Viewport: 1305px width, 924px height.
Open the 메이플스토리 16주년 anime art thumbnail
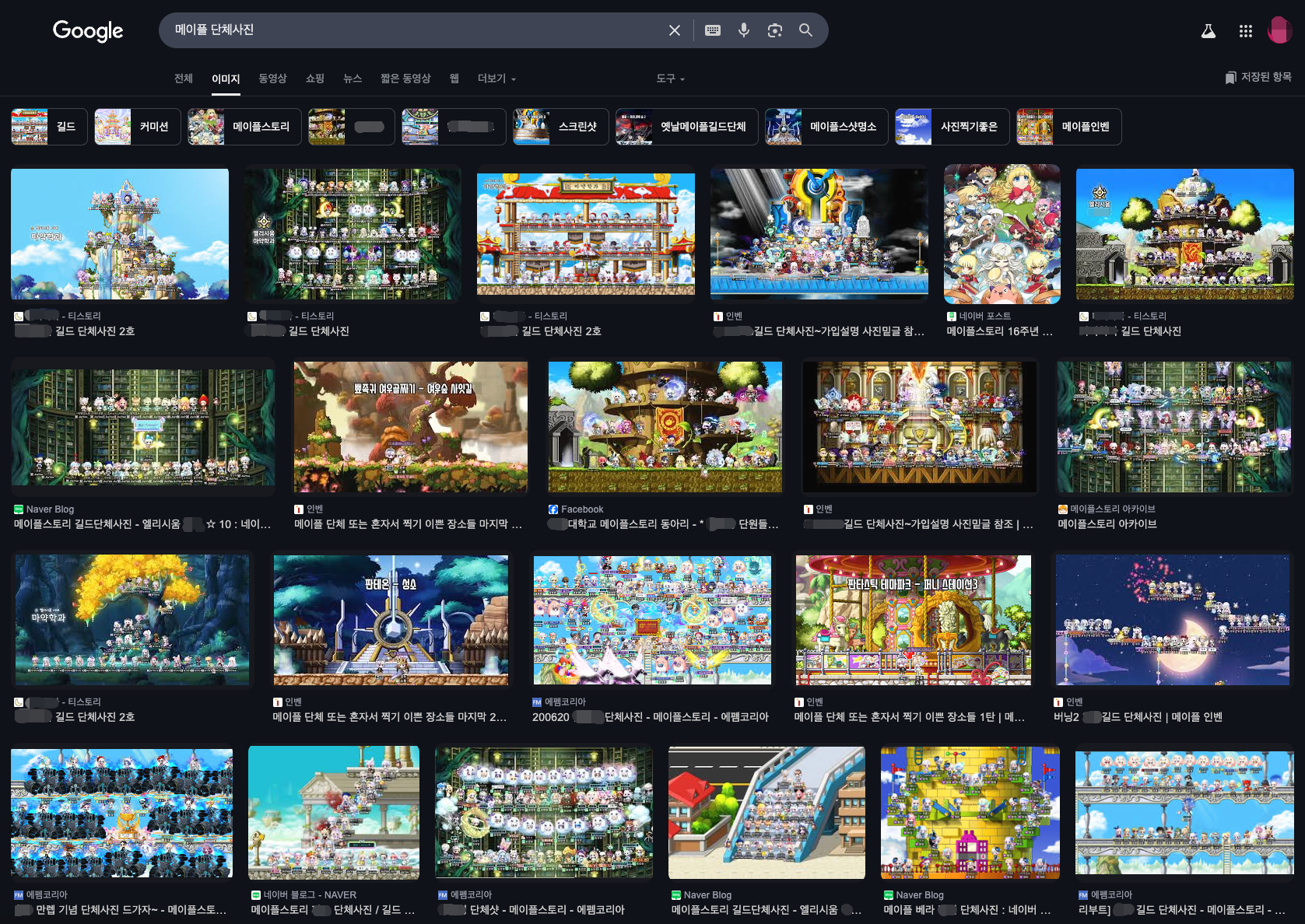pyautogui.click(x=1002, y=234)
